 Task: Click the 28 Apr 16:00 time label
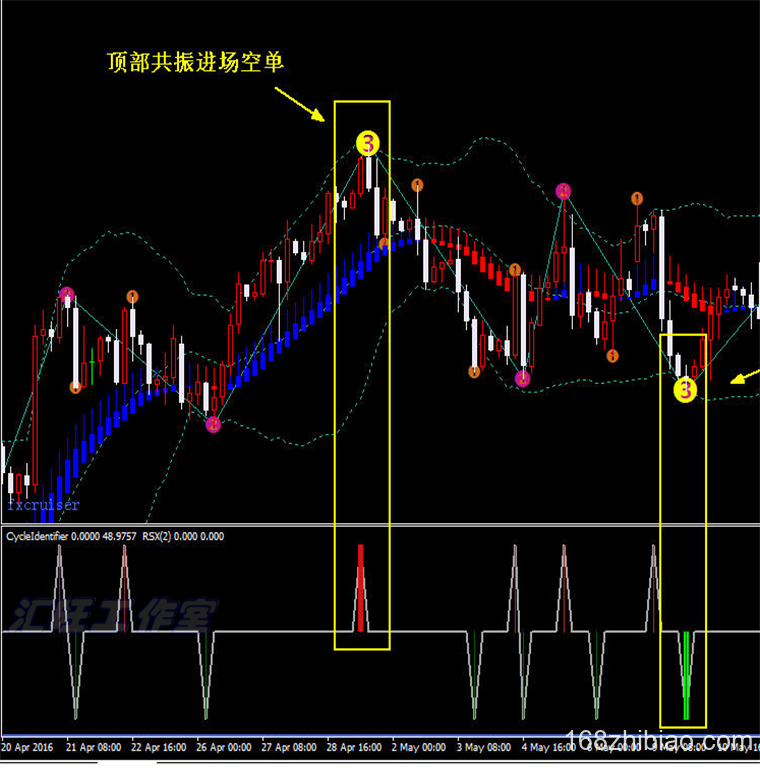pos(354,747)
